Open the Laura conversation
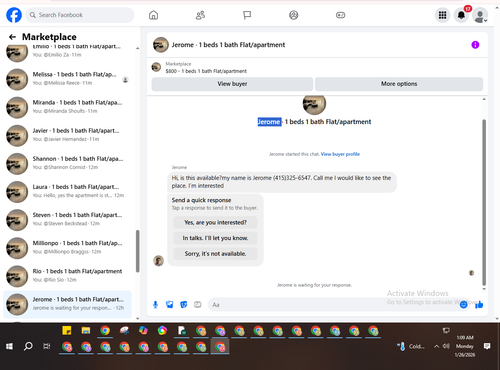 coord(68,192)
